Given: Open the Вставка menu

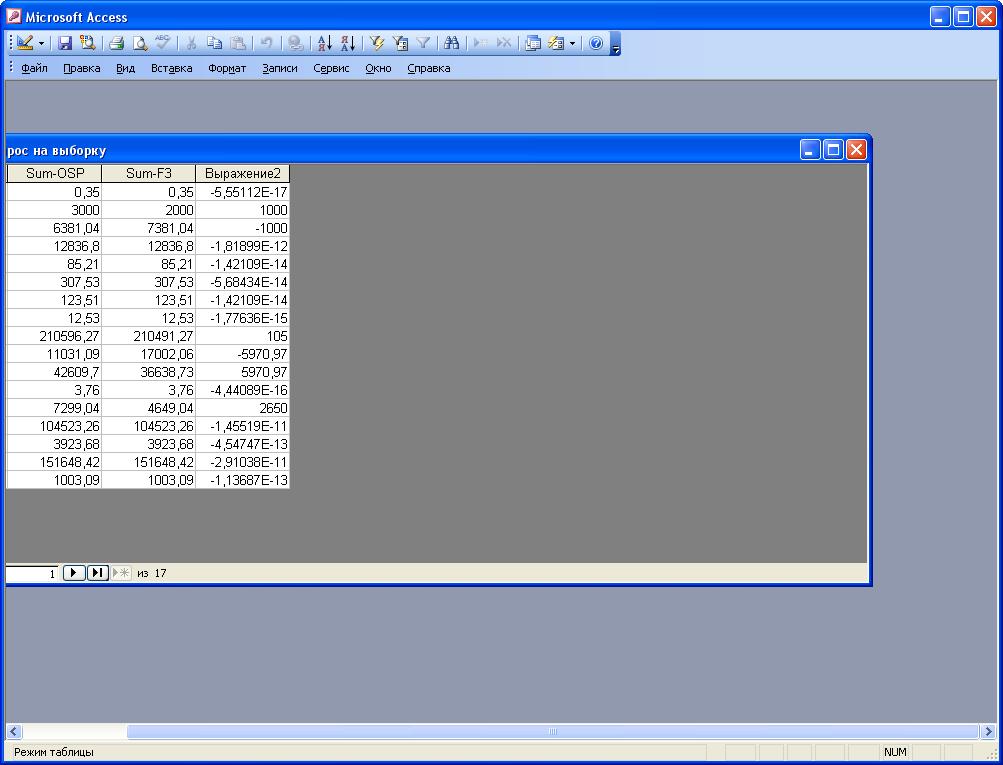Looking at the screenshot, I should point(171,68).
